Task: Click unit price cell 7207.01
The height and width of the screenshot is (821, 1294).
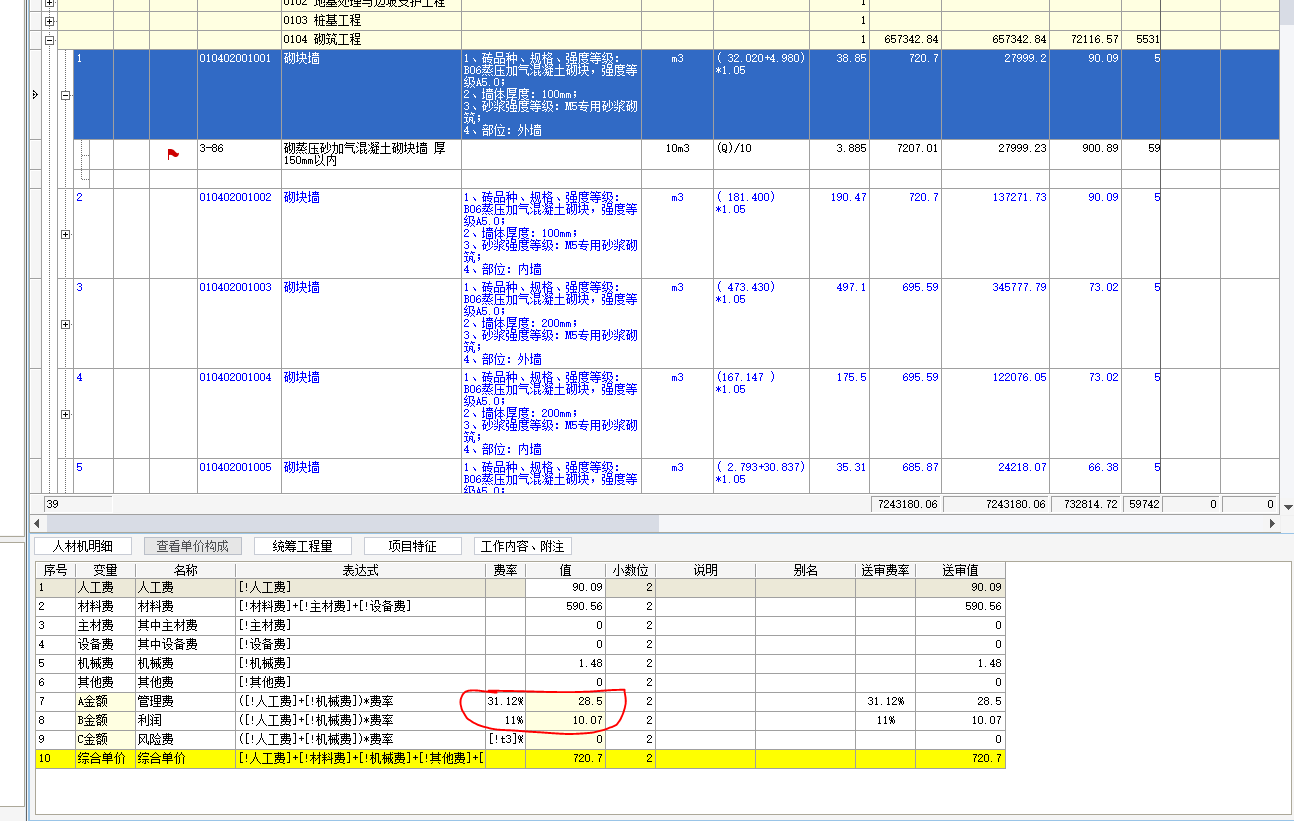Action: point(905,155)
